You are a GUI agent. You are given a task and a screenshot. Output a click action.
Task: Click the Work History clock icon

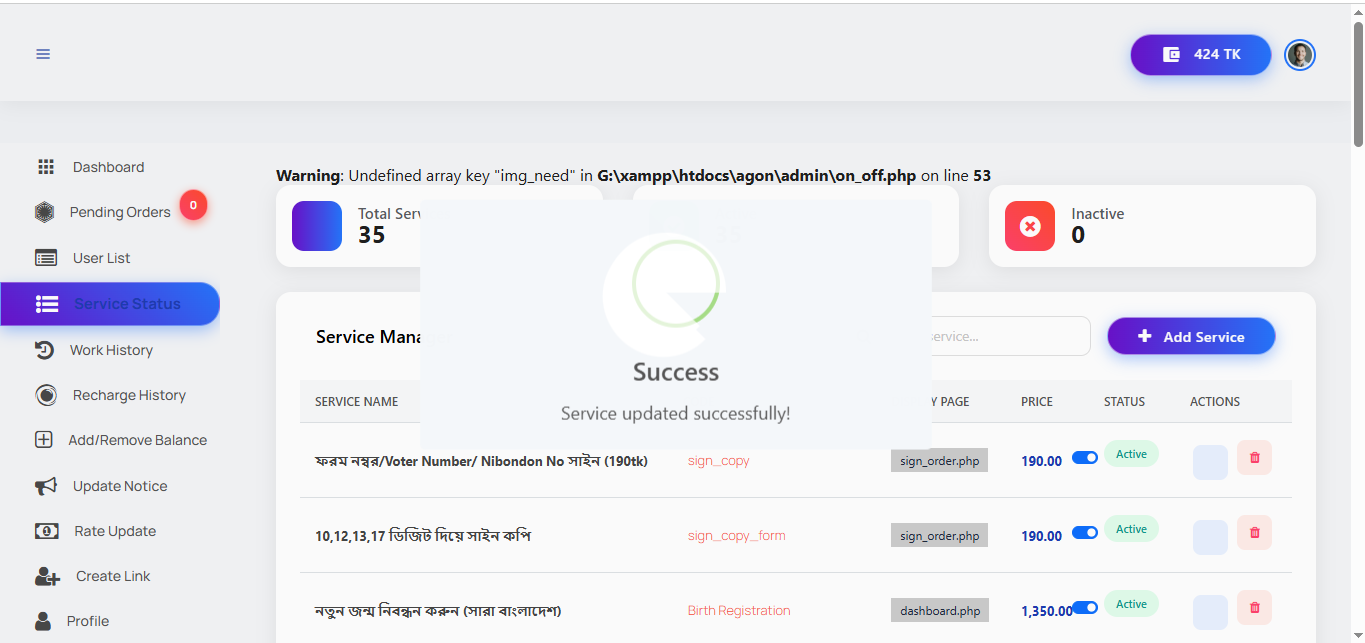coord(44,350)
